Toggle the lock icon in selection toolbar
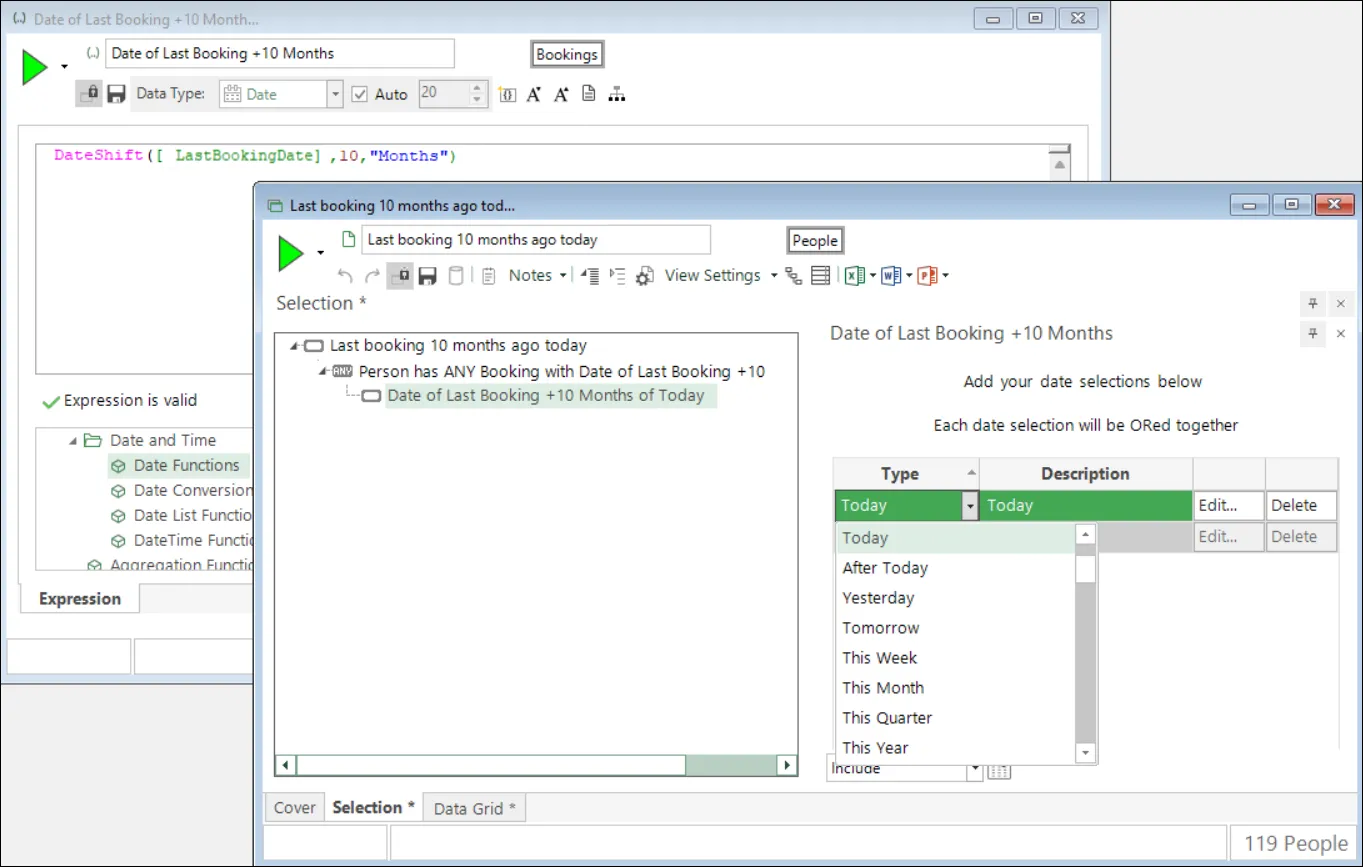Screen dimensions: 1363x867 (x=400, y=276)
